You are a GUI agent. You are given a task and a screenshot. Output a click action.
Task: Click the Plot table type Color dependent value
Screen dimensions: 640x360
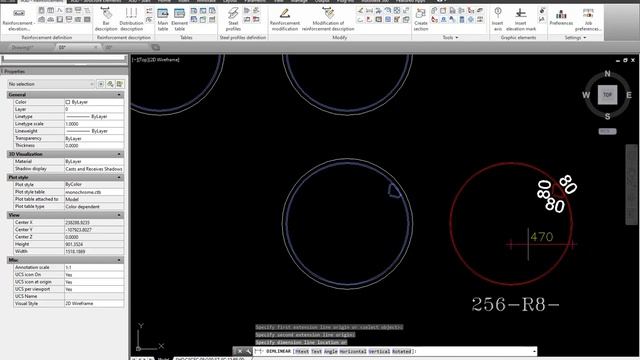coord(94,207)
